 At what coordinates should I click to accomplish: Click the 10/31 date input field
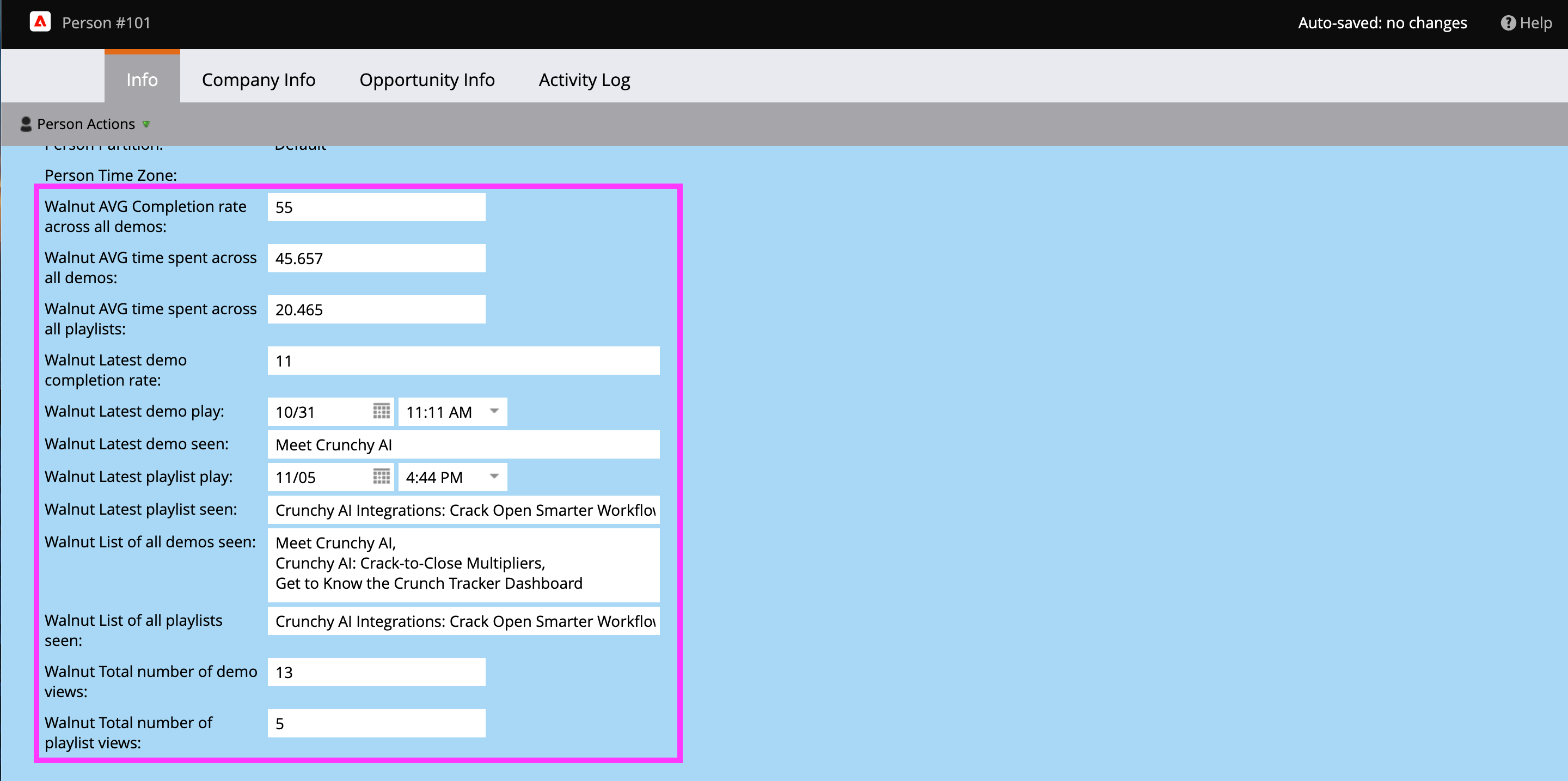[x=320, y=412]
